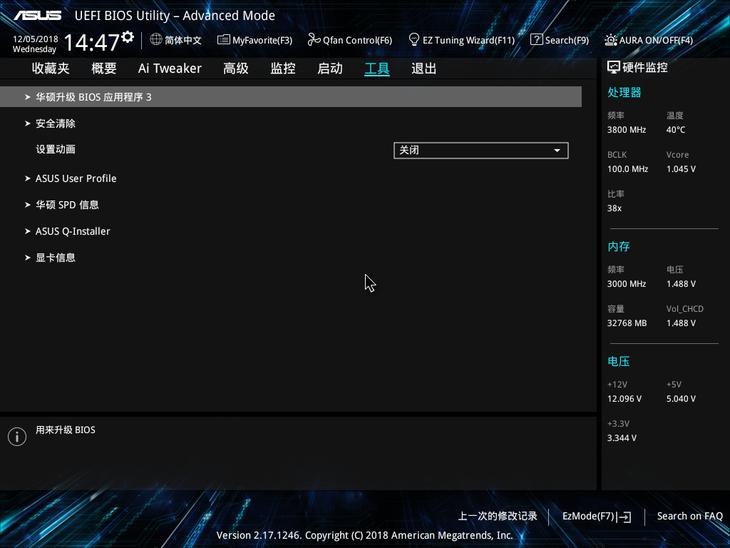Expand 华硕升级 BIOS 应用程序 3

pos(291,97)
